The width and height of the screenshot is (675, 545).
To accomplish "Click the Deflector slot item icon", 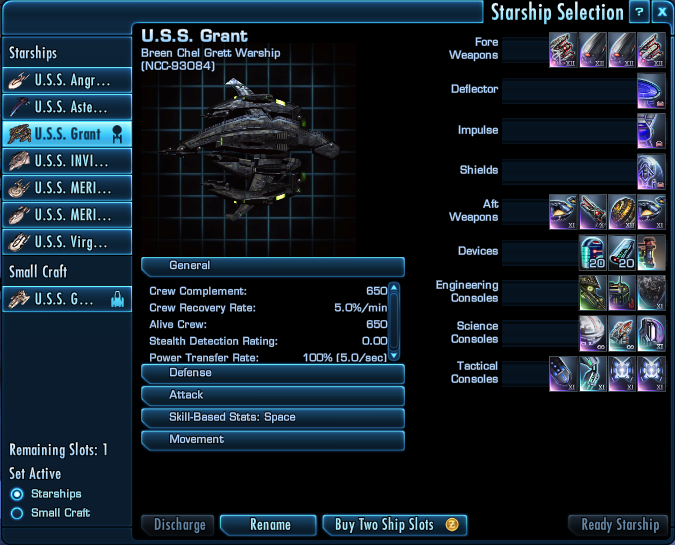I will click(x=651, y=90).
